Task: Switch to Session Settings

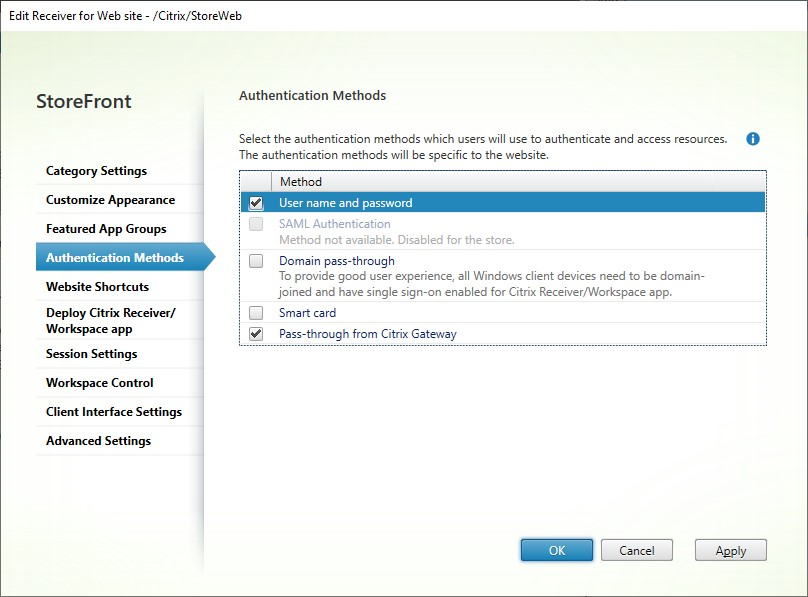Action: pos(92,354)
